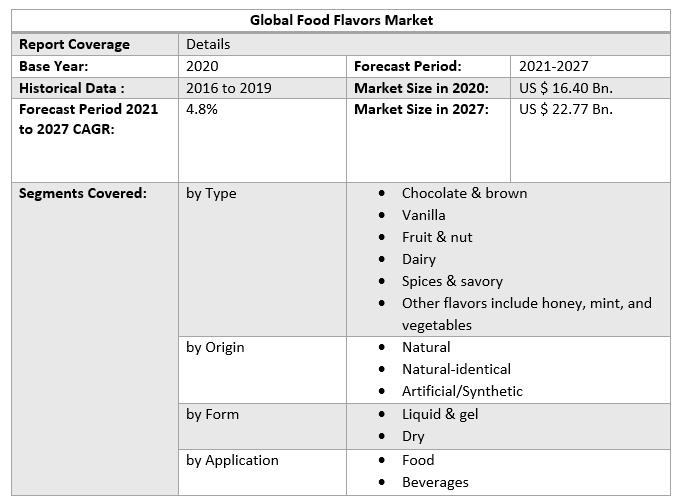Select the 2020 base year value
The image size is (677, 502).
203,66
